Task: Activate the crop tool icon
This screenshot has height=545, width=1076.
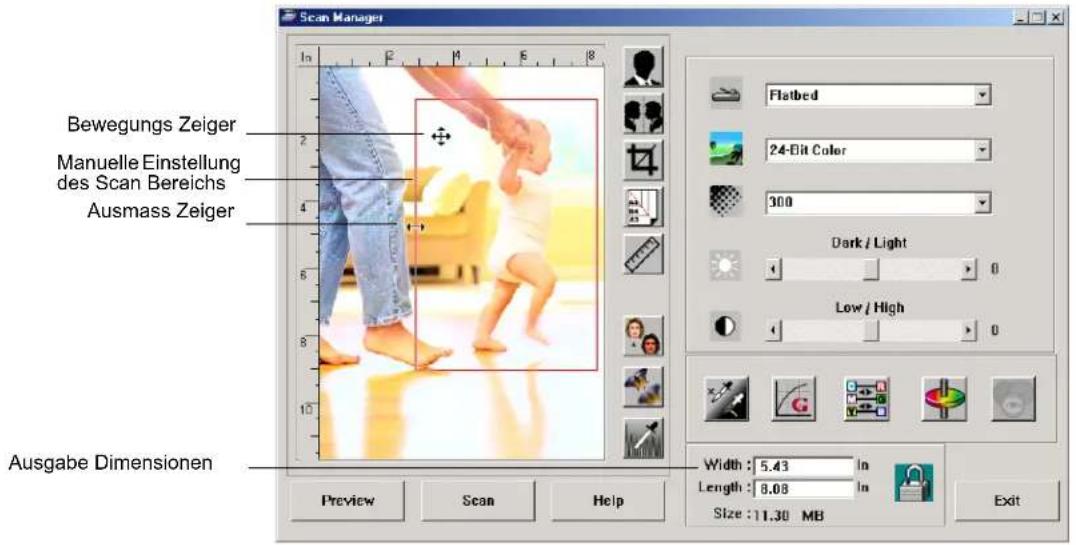Action: [643, 160]
